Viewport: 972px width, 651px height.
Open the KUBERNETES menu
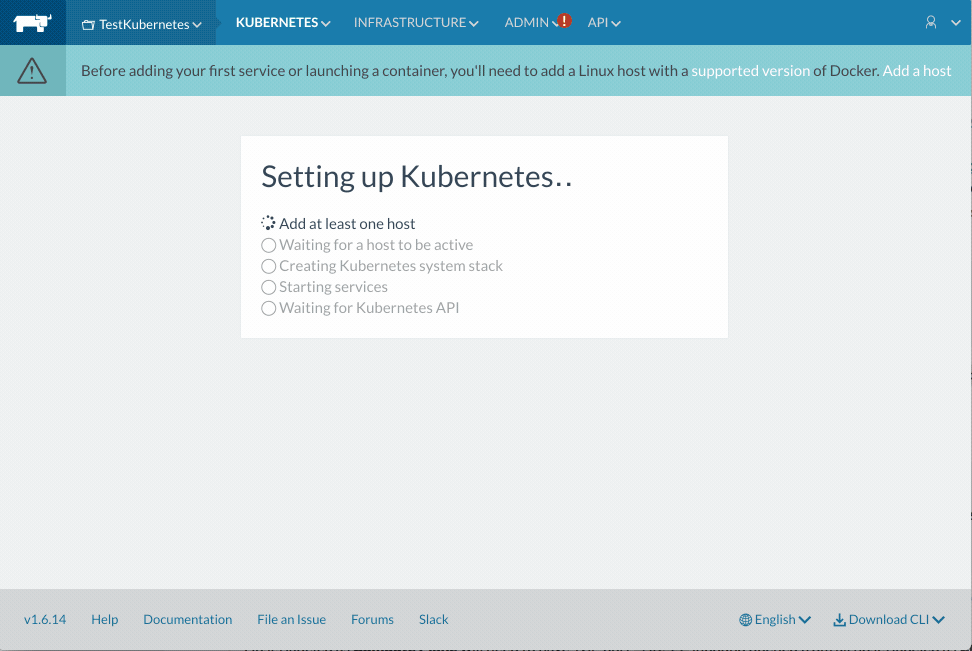[x=283, y=22]
